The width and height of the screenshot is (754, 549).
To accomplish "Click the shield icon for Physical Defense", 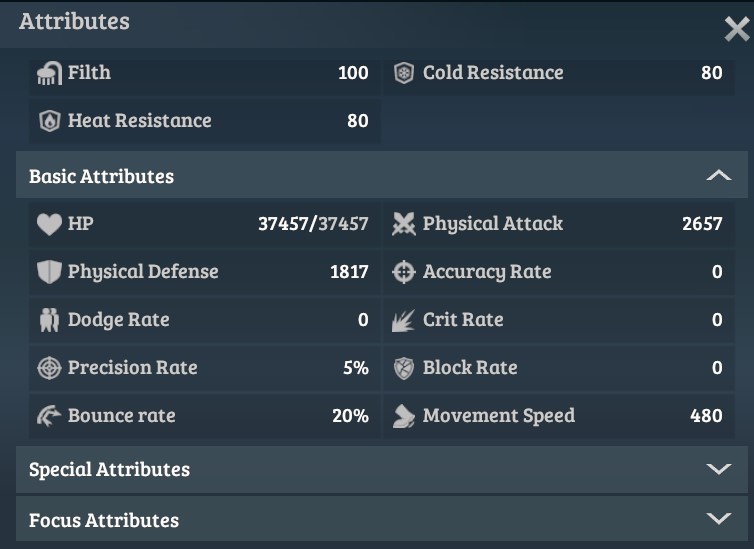I will click(49, 272).
